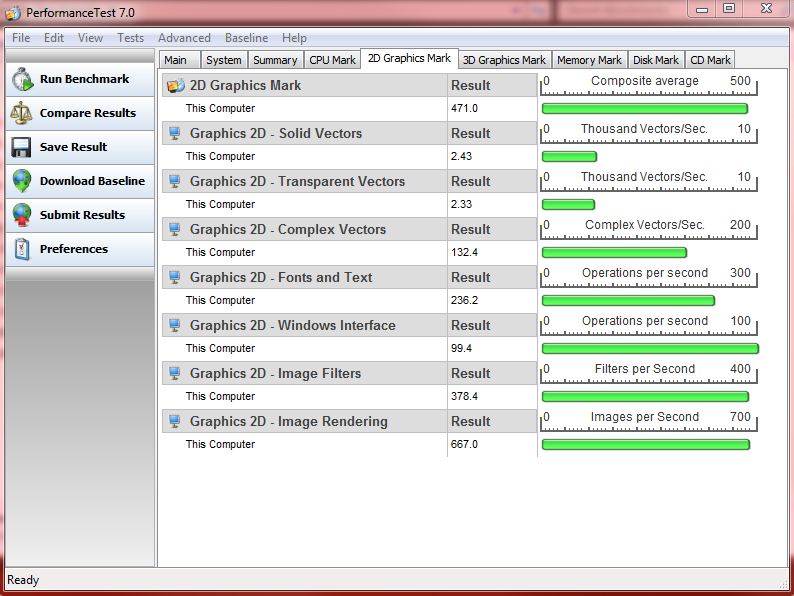
Task: Select the Graphics 2D - Solid Vectors header
Action: pos(304,133)
